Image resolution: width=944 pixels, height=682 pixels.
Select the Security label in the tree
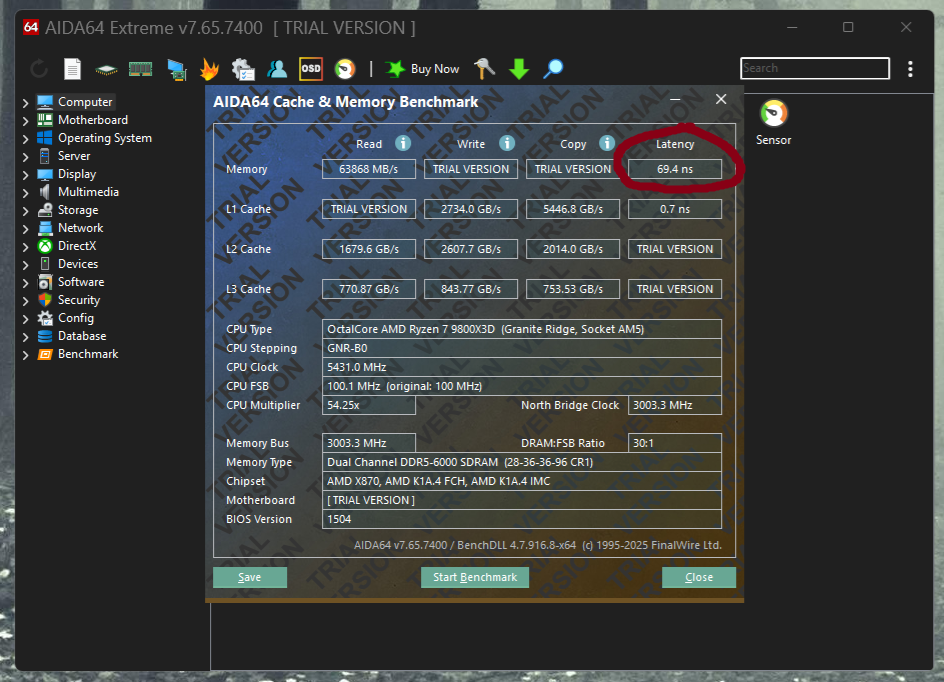[79, 300]
